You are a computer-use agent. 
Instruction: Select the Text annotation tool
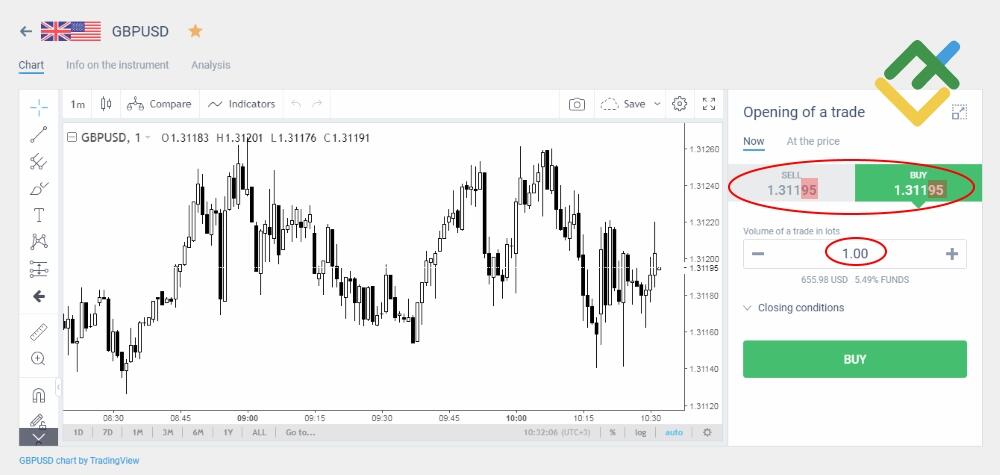pyautogui.click(x=39, y=215)
